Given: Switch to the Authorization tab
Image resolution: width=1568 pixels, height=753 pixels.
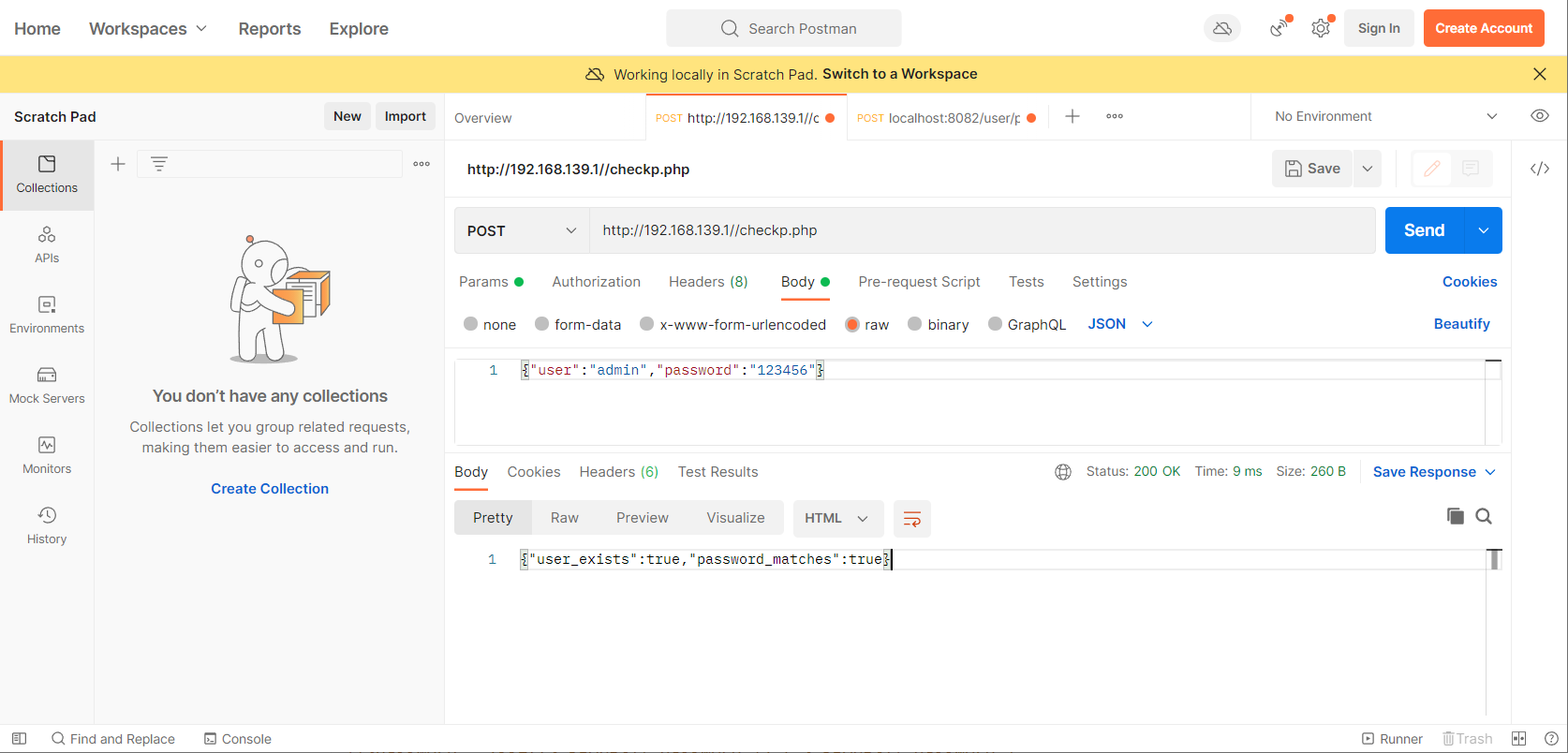Looking at the screenshot, I should (x=596, y=282).
